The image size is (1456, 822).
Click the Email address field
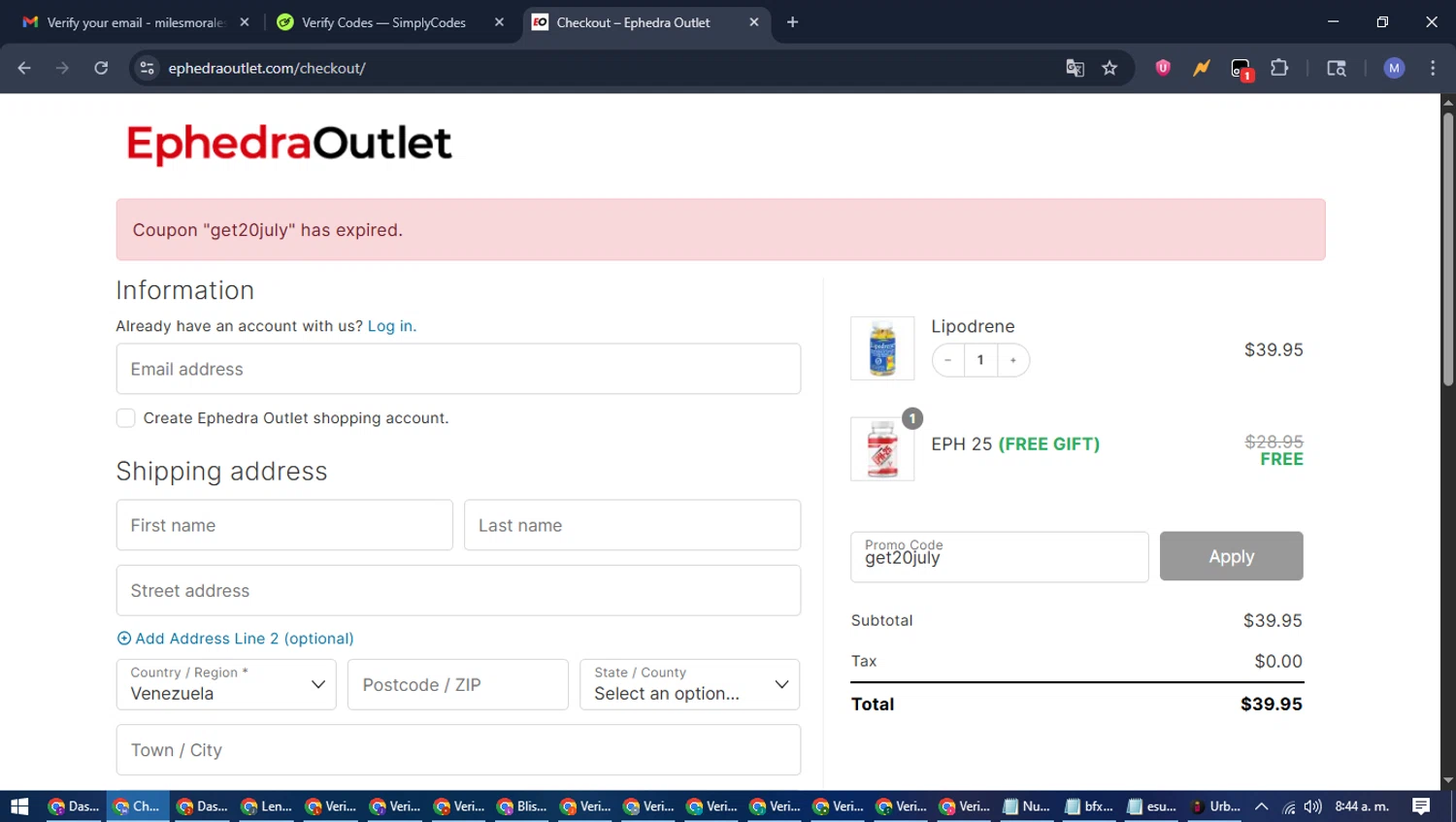pos(458,369)
